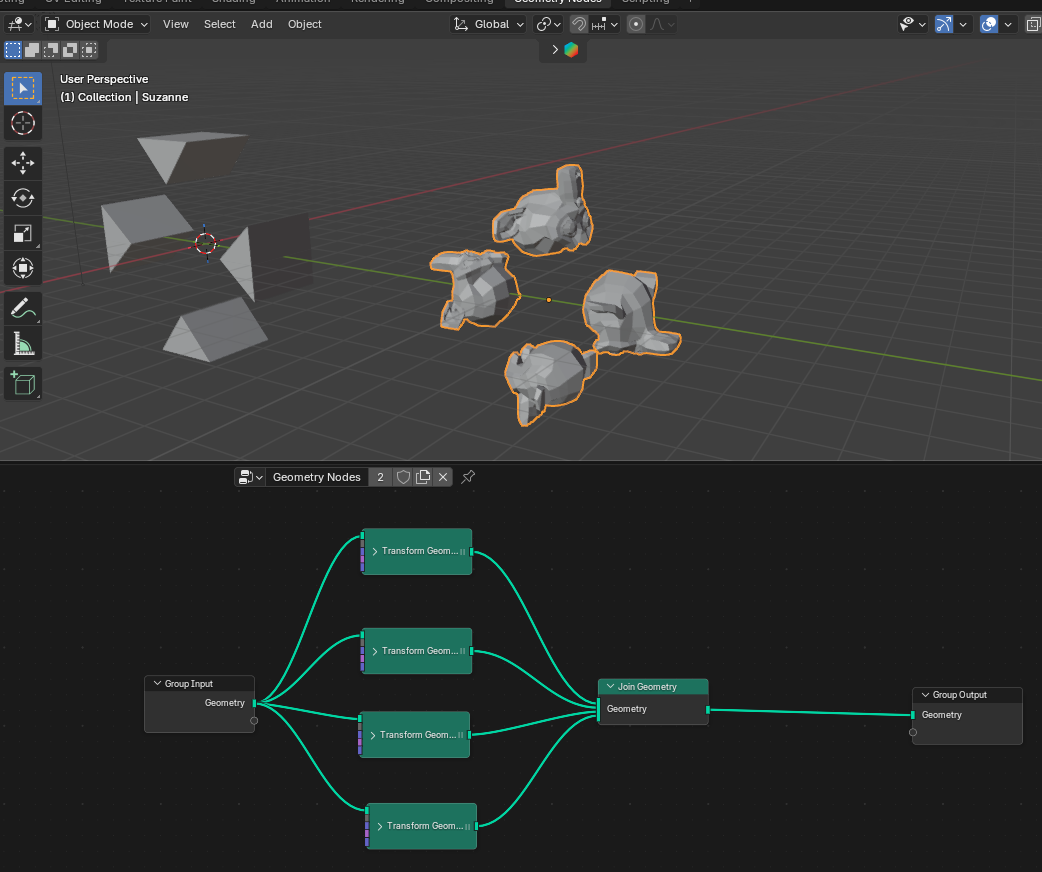Toggle the node tree pin
This screenshot has height=872, width=1042.
click(468, 477)
